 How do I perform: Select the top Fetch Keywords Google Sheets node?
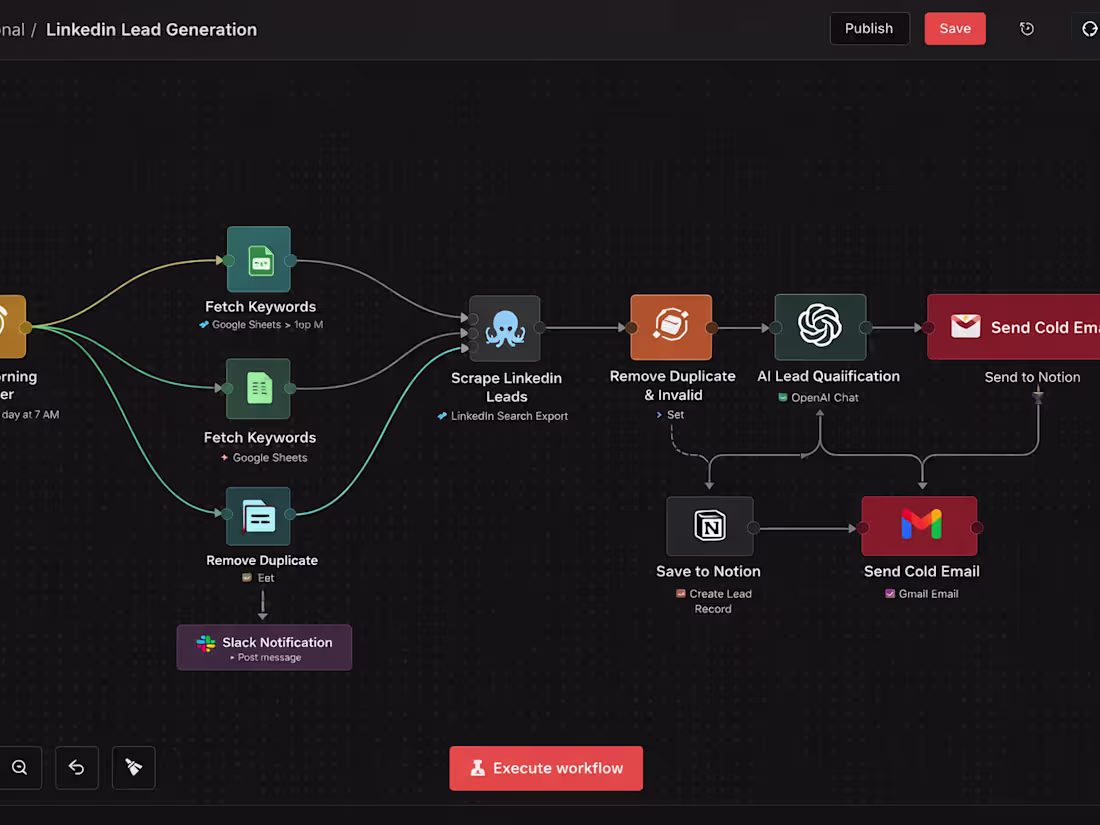point(259,260)
